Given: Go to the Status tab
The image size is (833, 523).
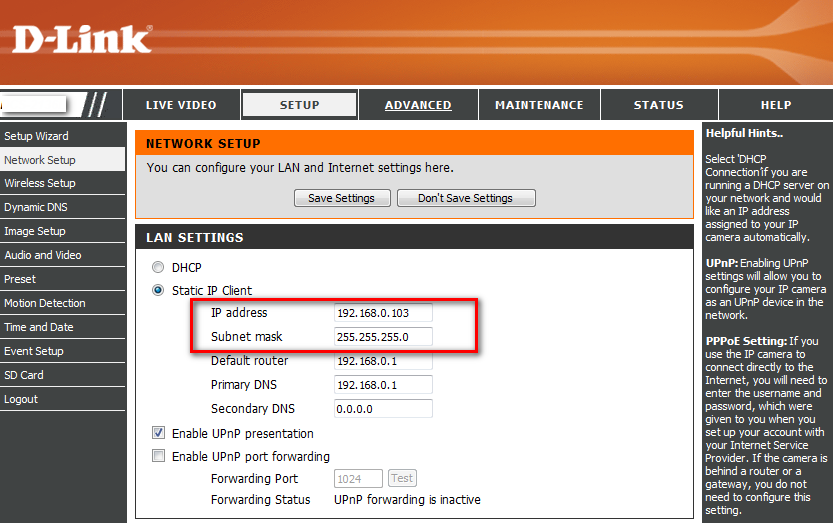Looking at the screenshot, I should [x=658, y=105].
